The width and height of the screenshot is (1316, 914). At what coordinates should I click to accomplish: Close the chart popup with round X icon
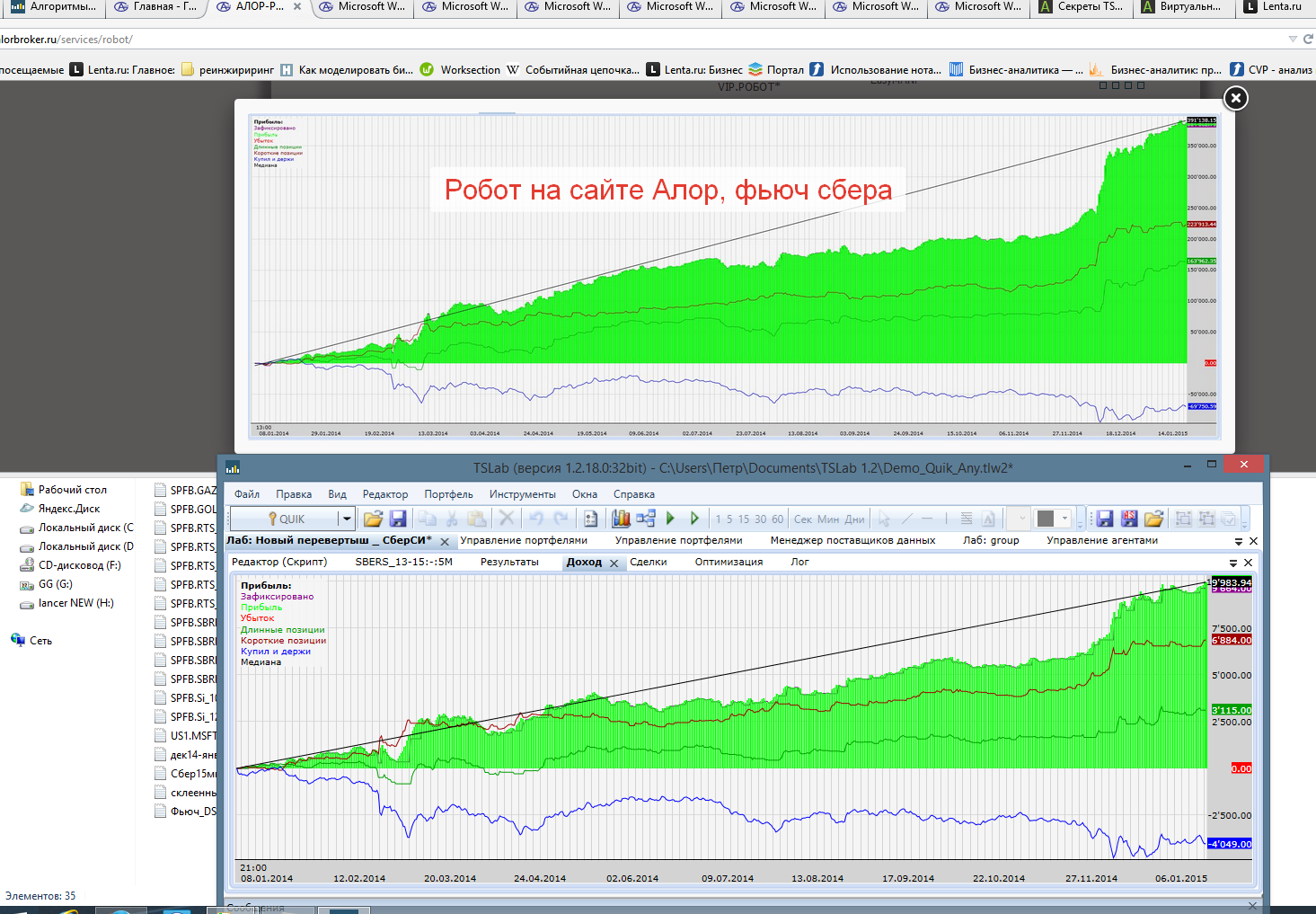1236,98
